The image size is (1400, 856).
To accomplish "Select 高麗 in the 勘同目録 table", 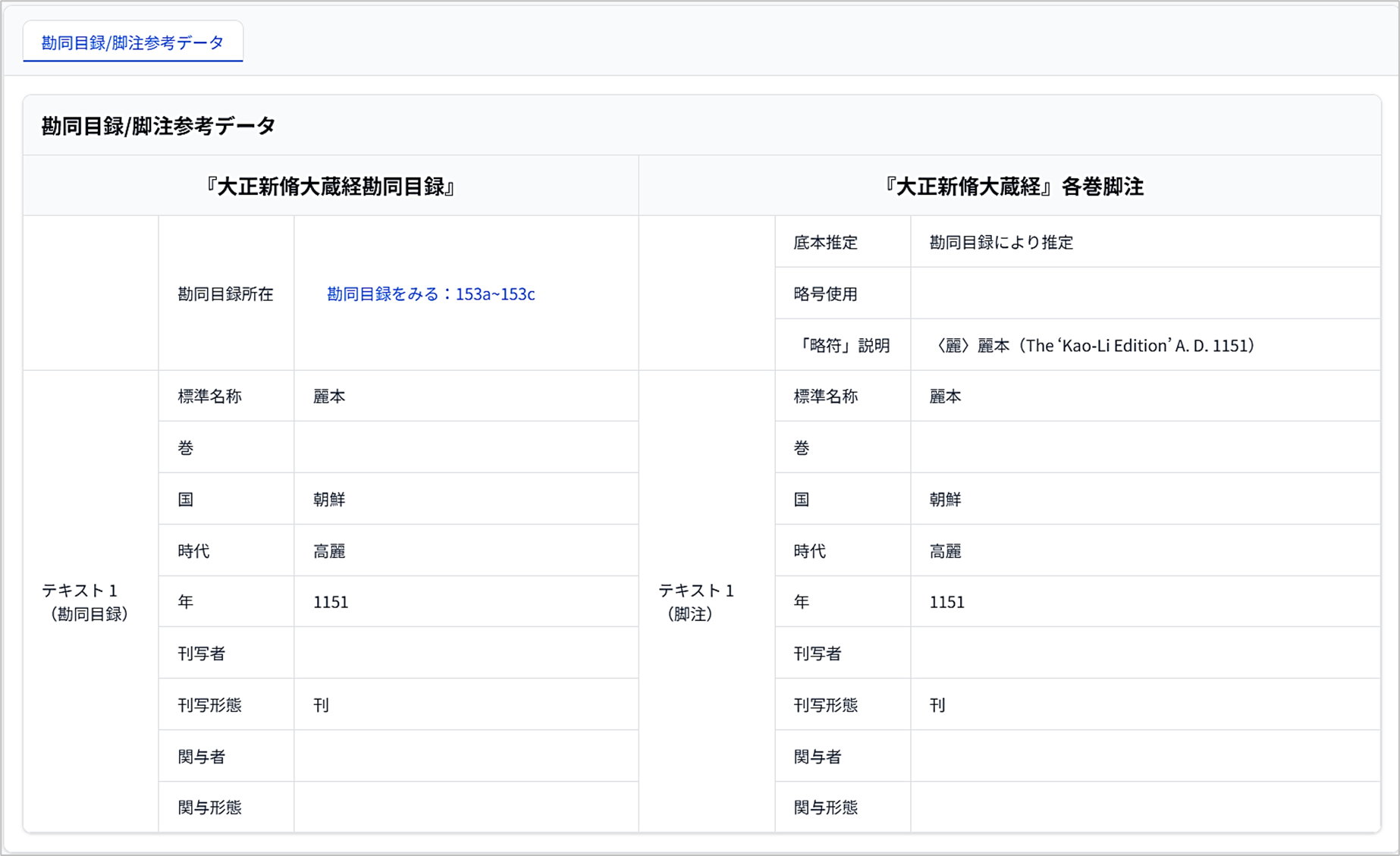I will (329, 551).
